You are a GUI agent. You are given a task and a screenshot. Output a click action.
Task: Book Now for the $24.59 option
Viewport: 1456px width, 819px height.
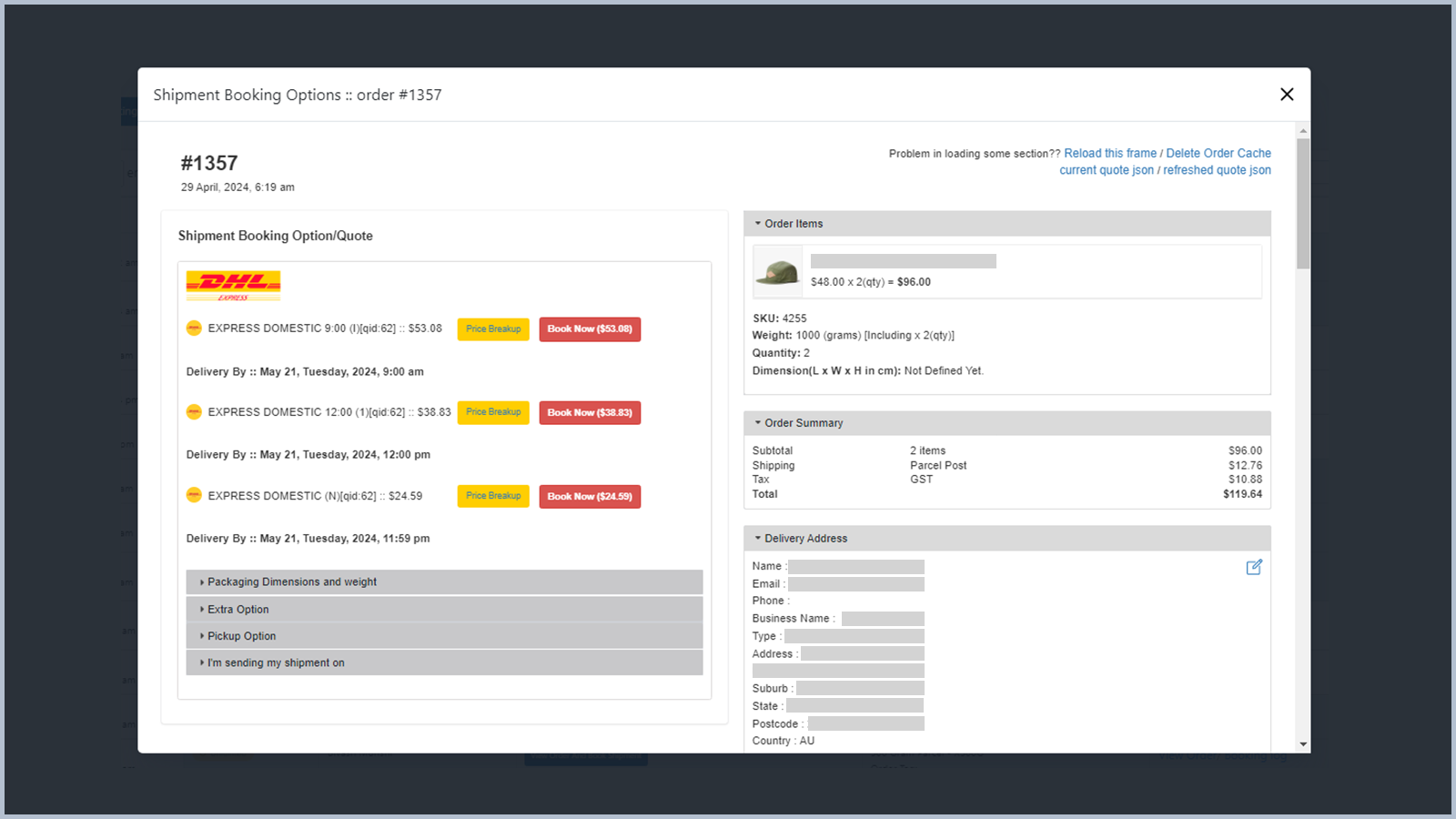pos(590,496)
